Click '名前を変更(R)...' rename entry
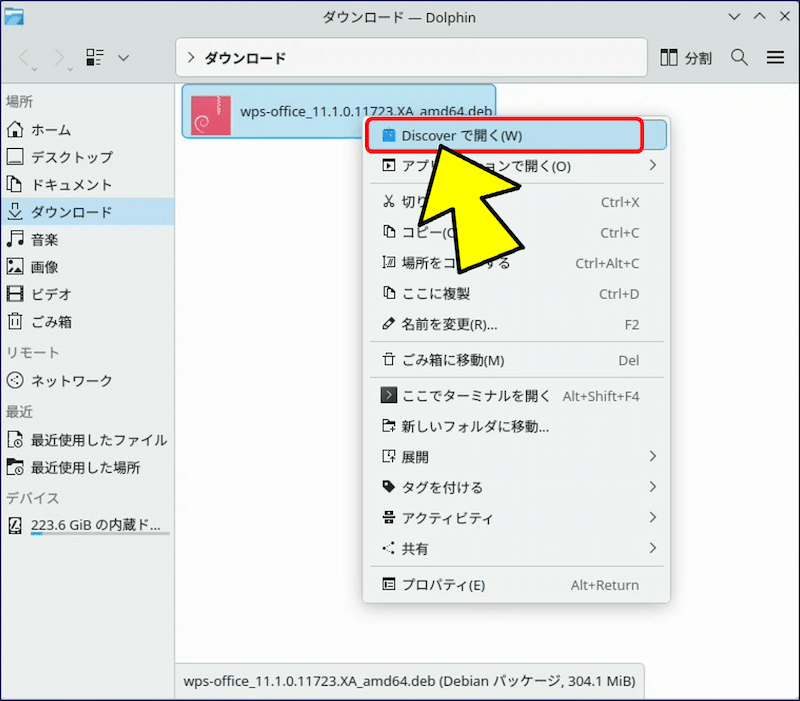This screenshot has height=701, width=800. click(x=449, y=325)
